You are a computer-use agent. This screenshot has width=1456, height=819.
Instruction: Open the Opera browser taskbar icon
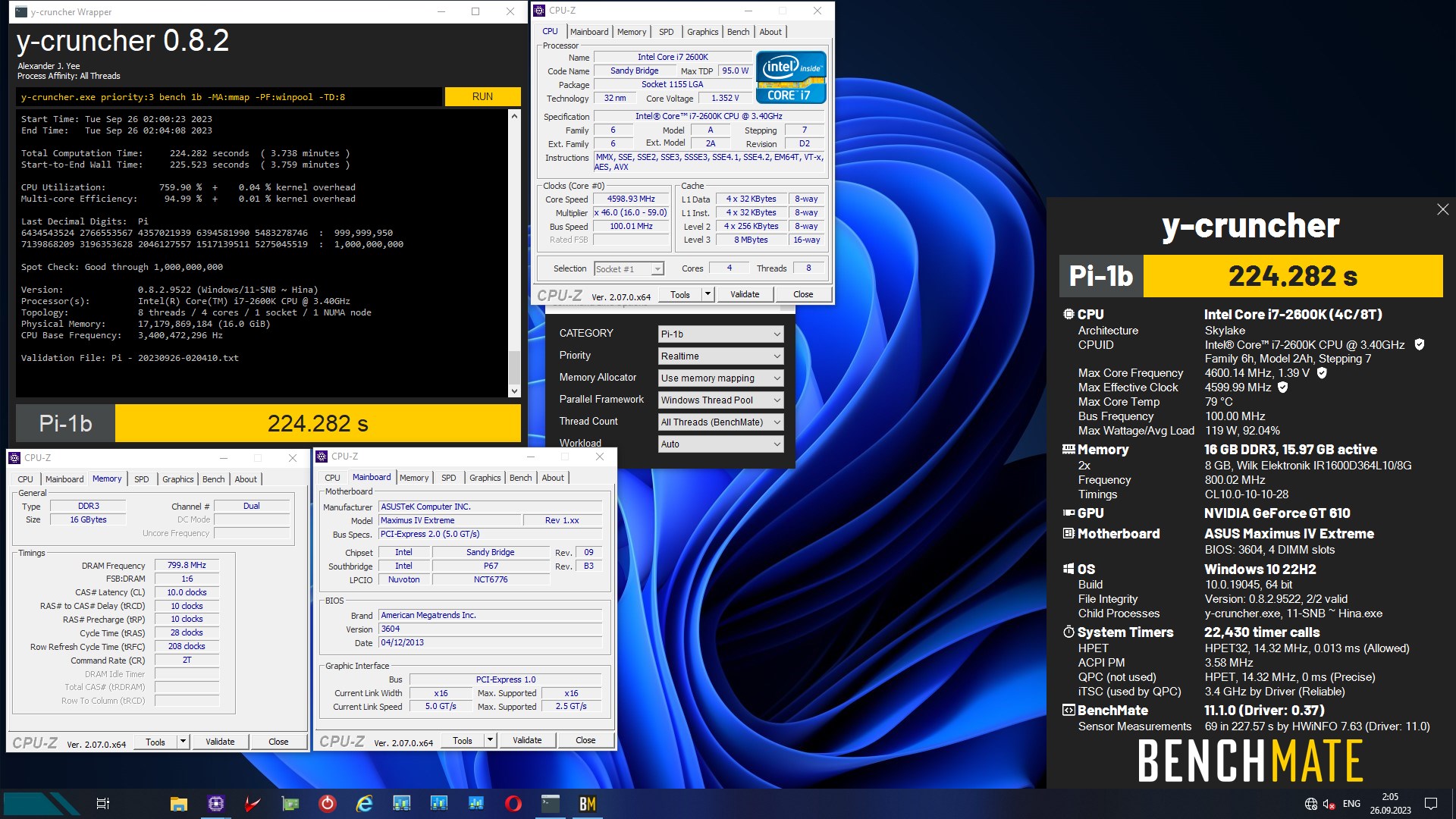pyautogui.click(x=513, y=804)
